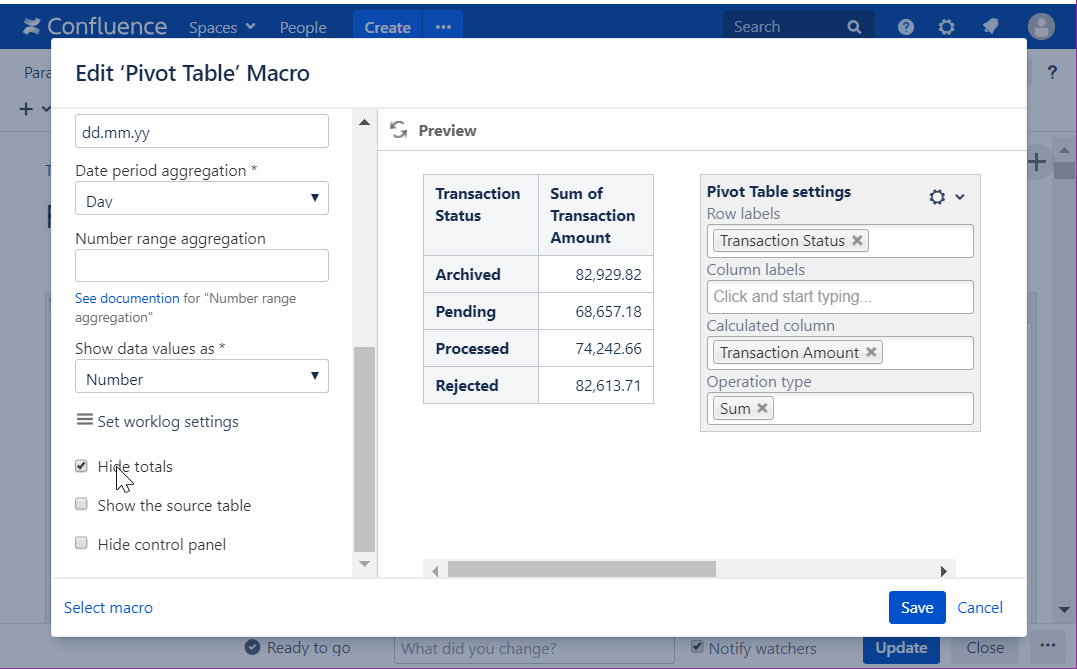Open the See documentation link
The image size is (1077, 669).
(x=126, y=297)
